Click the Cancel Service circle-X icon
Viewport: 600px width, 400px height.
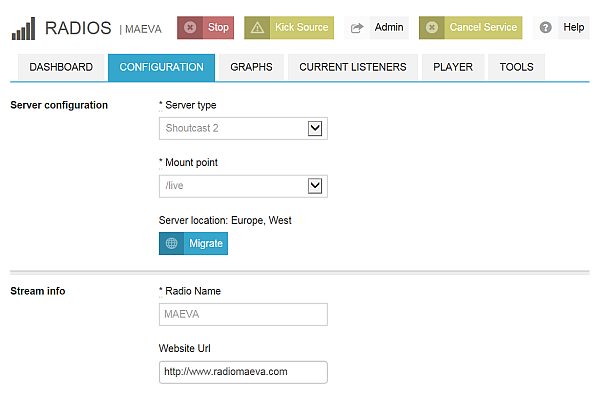pos(432,28)
